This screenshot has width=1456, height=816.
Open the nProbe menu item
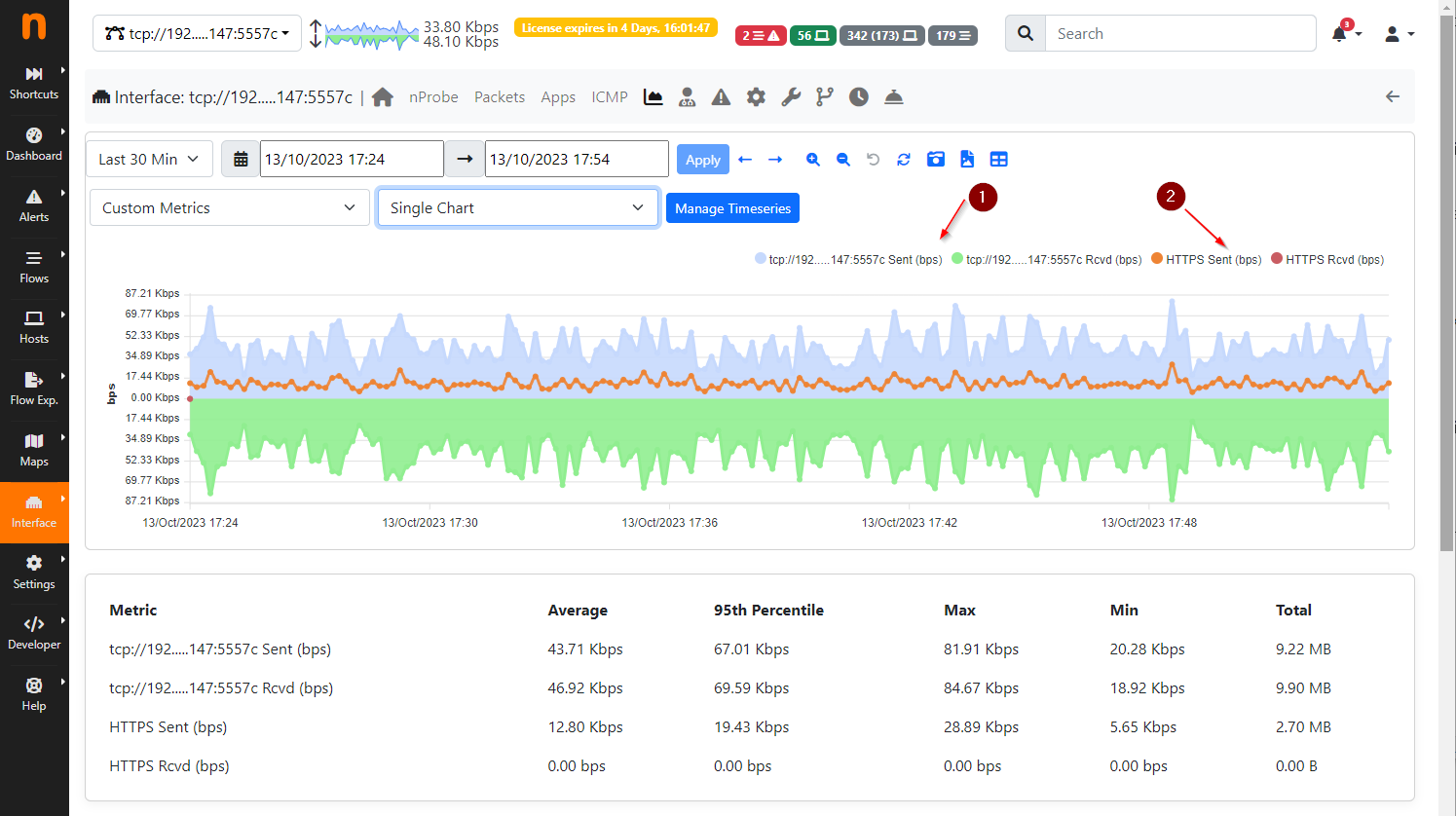coord(433,96)
